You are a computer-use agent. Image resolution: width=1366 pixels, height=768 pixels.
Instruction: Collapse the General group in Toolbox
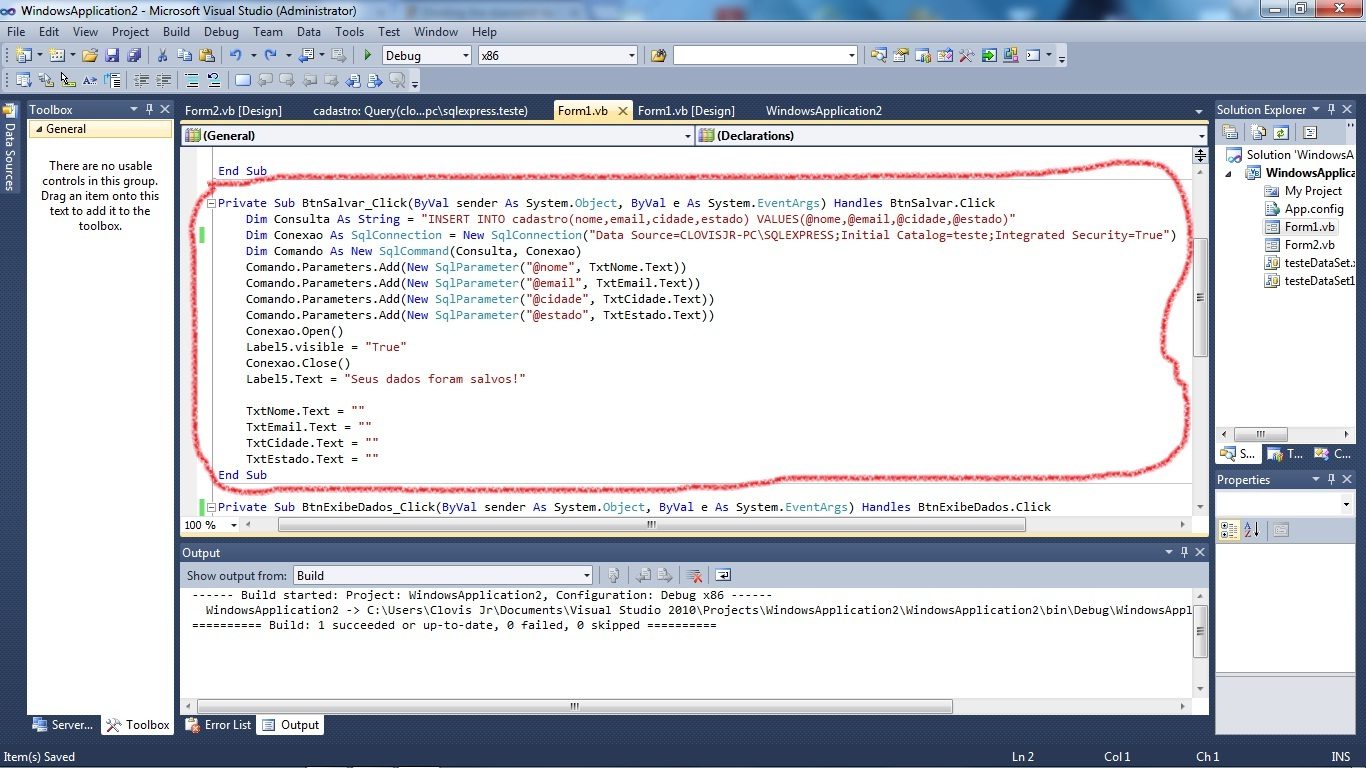39,129
